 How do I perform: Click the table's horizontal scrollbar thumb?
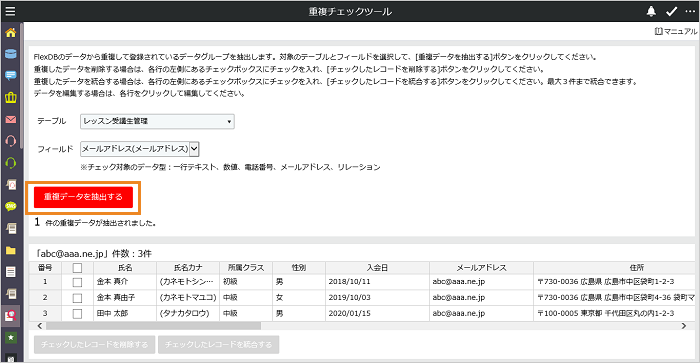coord(154,326)
